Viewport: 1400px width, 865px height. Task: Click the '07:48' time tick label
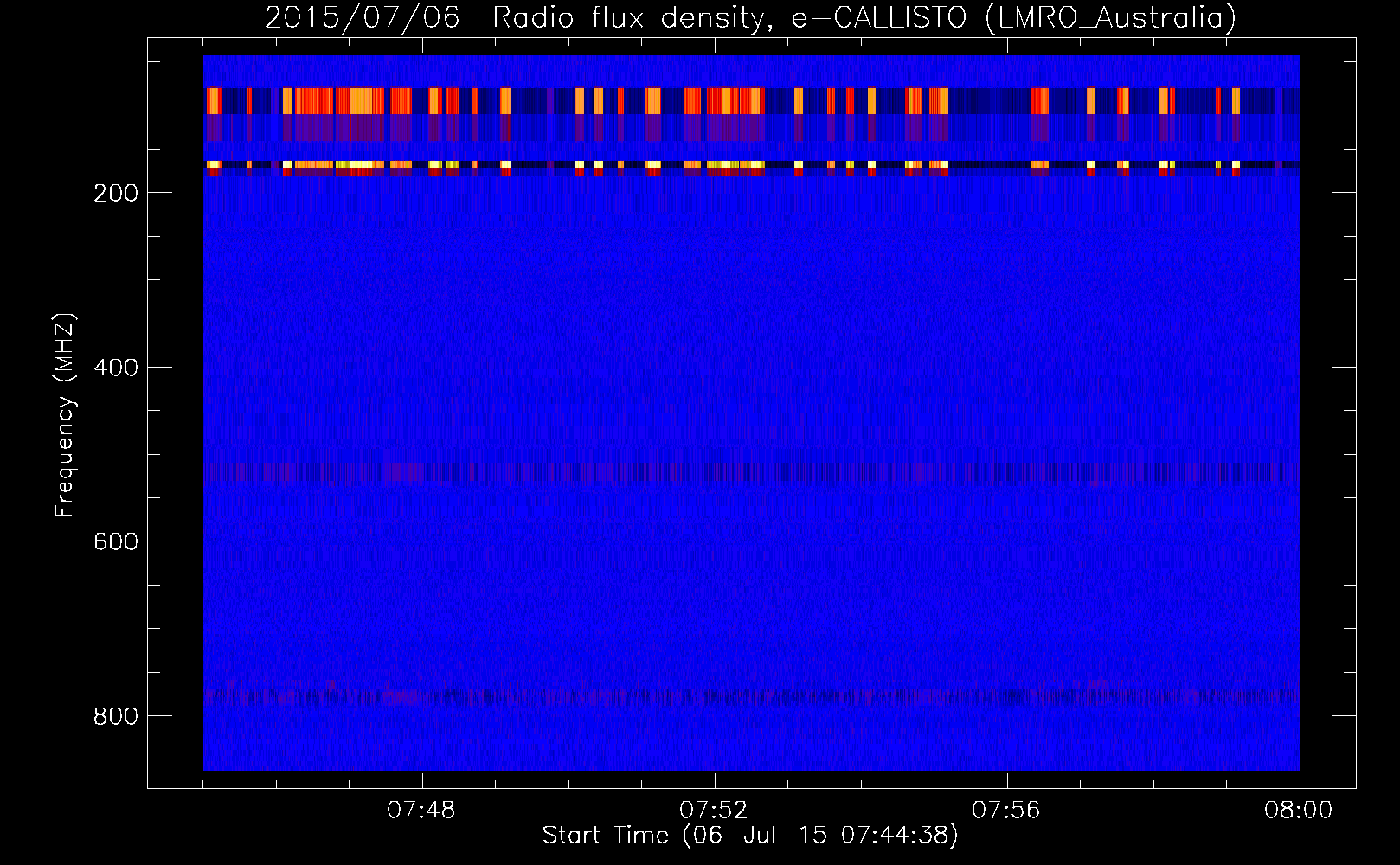click(421, 811)
